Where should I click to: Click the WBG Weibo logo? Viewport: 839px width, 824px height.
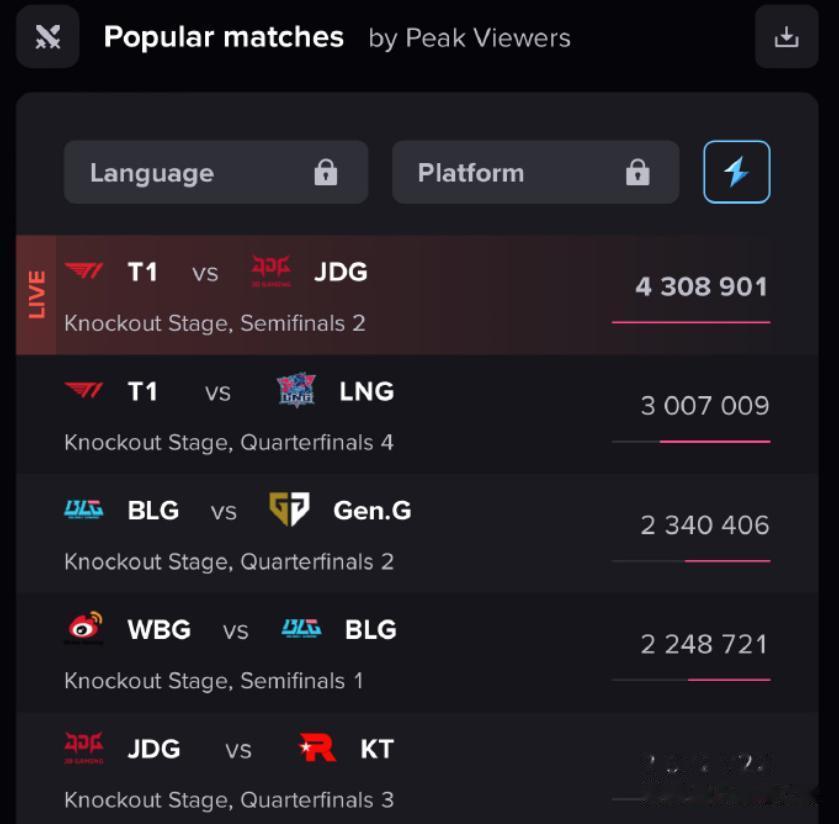(85, 627)
